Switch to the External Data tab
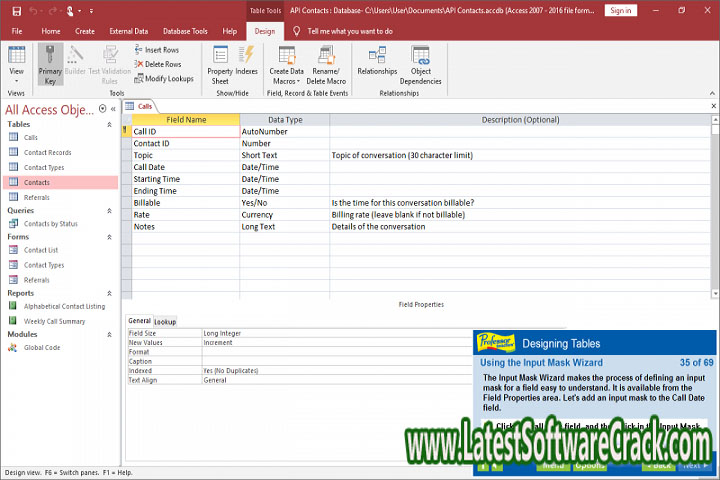Image resolution: width=720 pixels, height=480 pixels. [129, 31]
